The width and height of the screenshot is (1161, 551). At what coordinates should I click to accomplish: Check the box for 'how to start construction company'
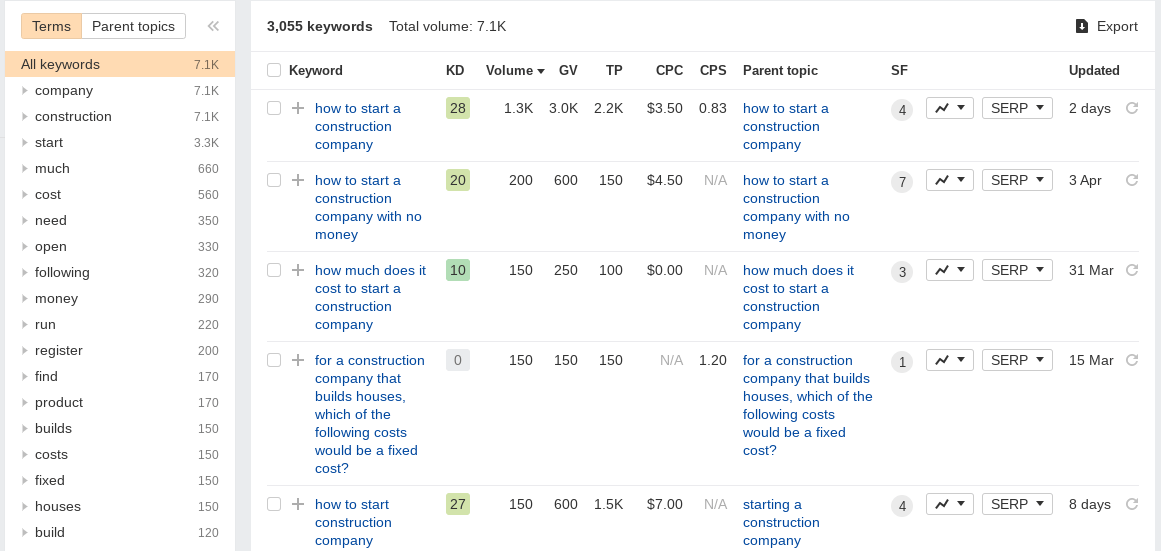(x=274, y=504)
